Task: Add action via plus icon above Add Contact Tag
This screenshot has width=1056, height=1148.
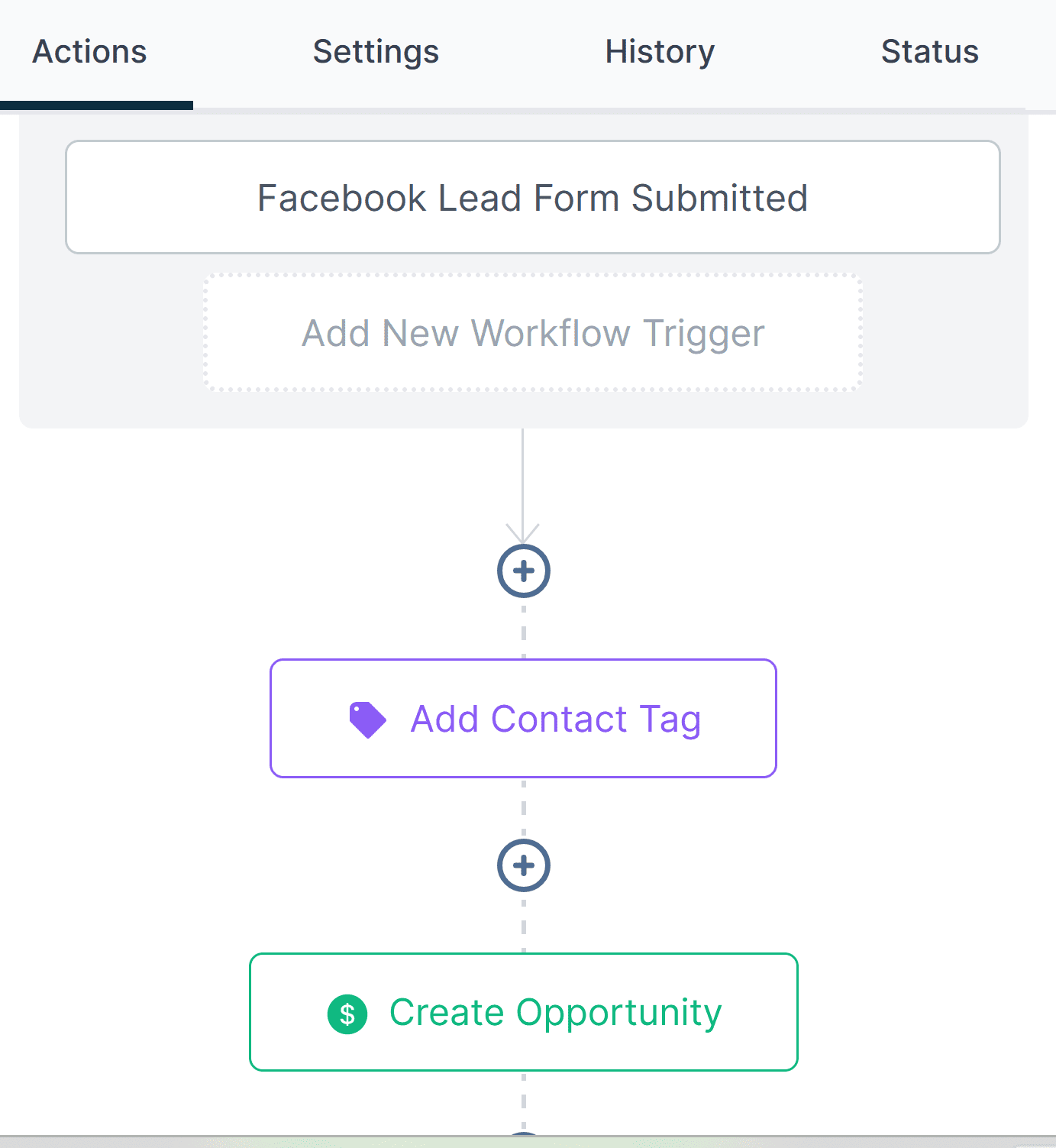Action: pyautogui.click(x=524, y=571)
